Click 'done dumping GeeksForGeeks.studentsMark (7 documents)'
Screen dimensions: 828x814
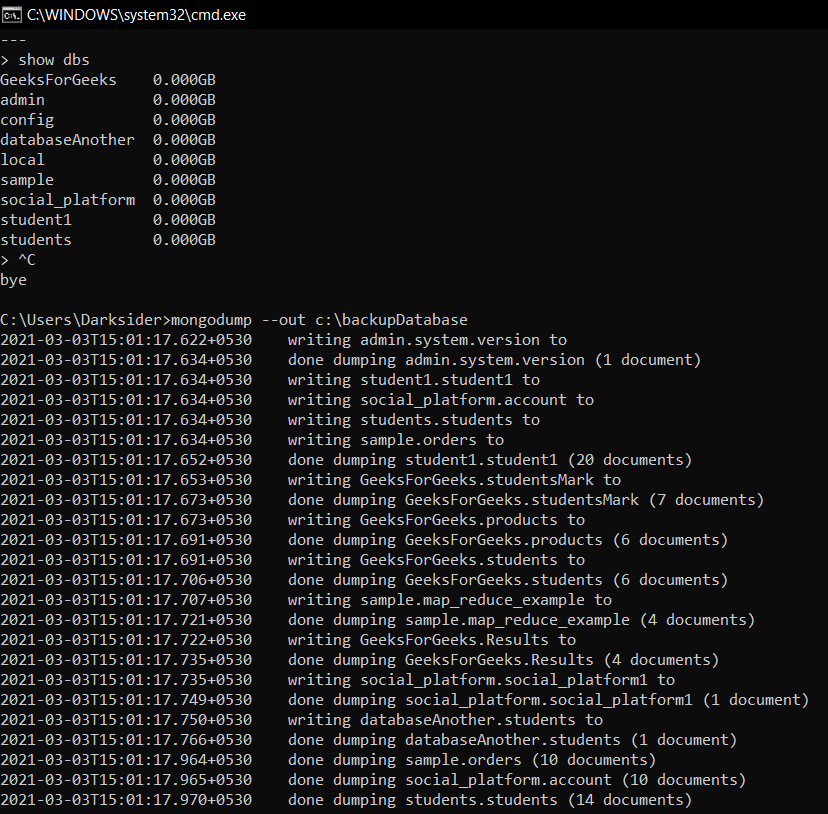point(526,500)
